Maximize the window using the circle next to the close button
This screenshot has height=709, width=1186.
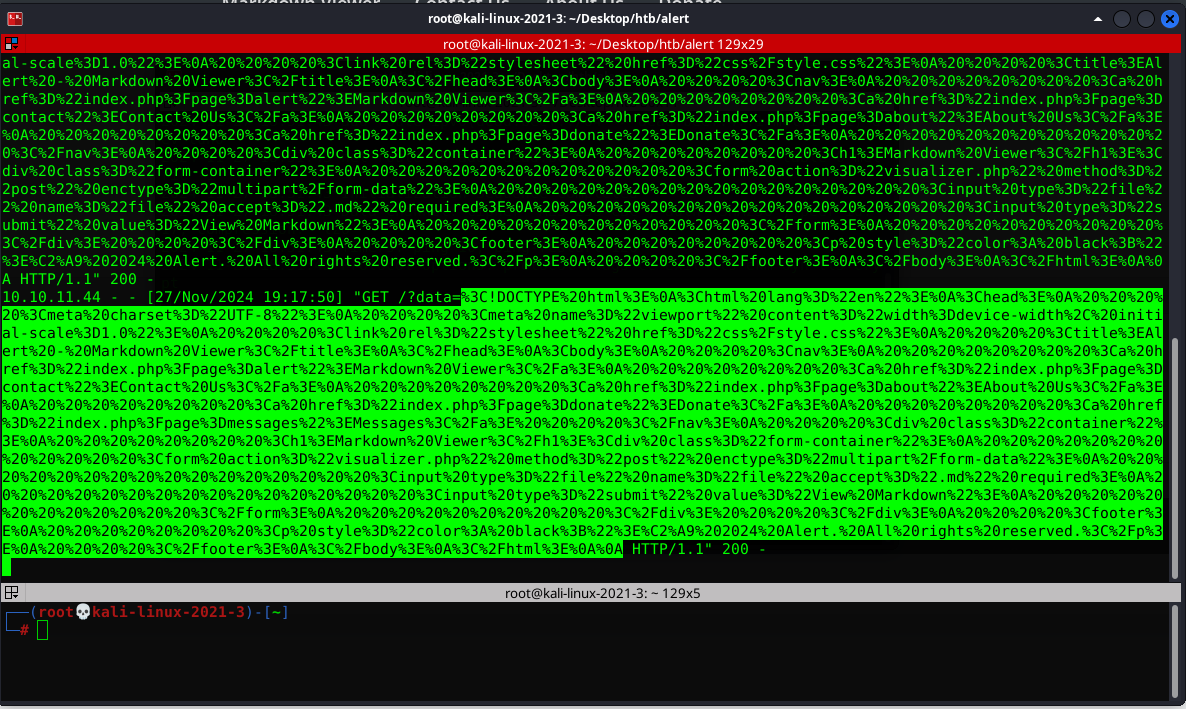pos(1146,19)
